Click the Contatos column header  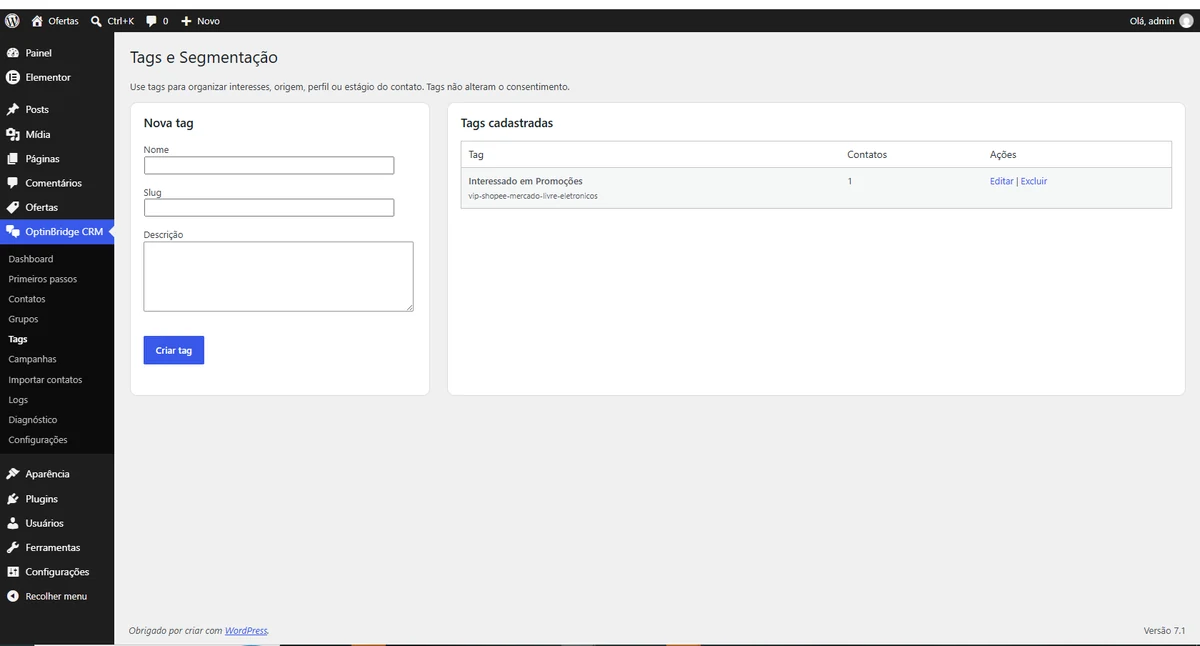[867, 155]
